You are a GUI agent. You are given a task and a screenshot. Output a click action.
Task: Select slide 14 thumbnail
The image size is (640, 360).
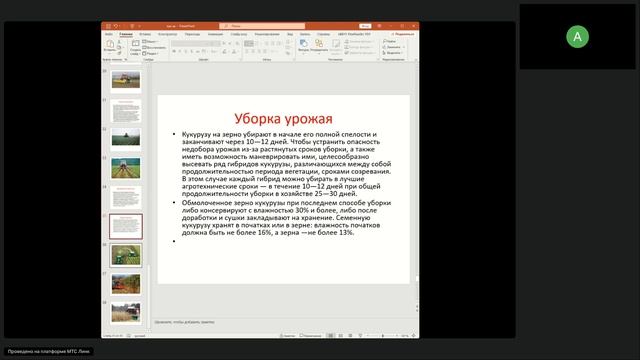coord(126,198)
